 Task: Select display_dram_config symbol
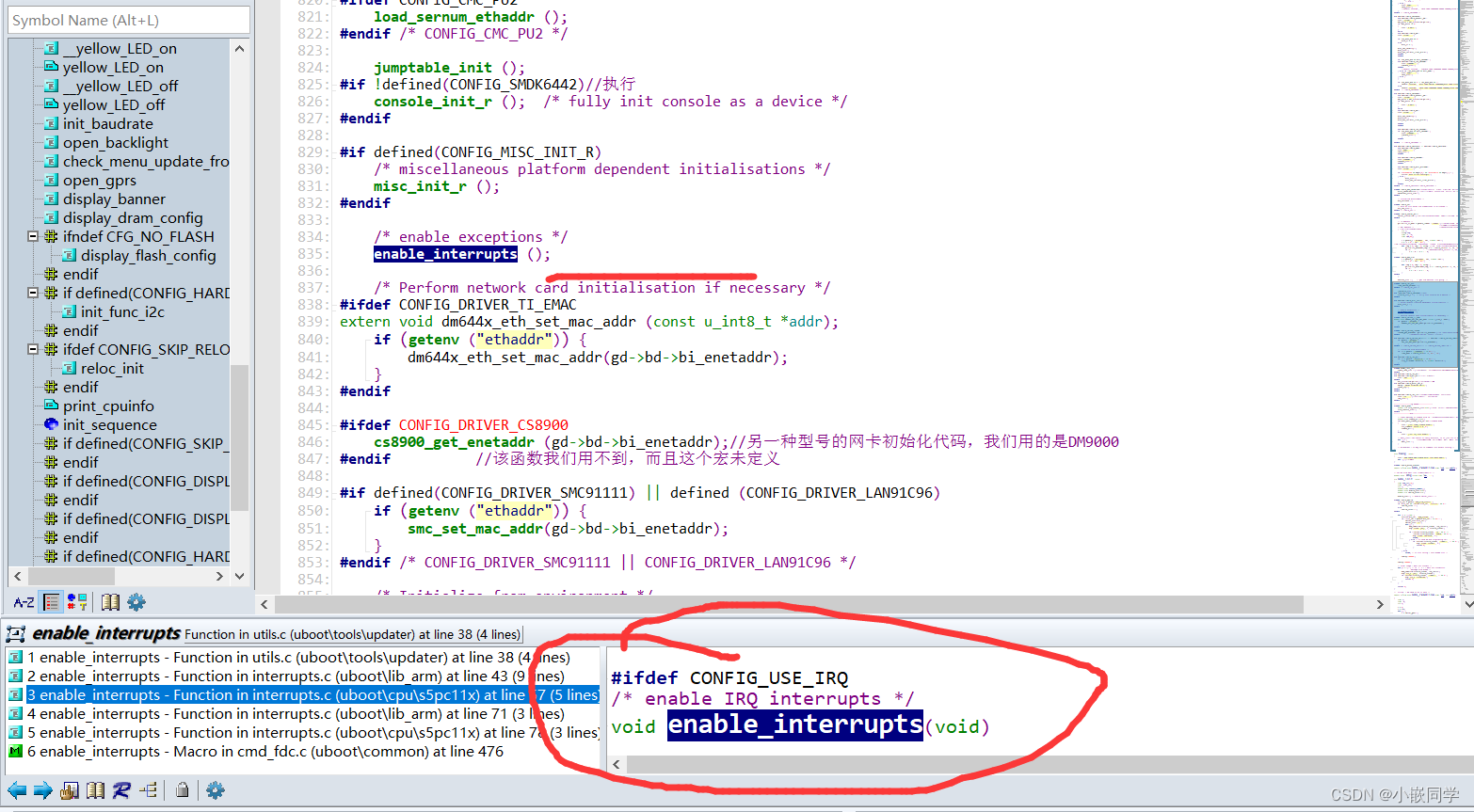pos(133,218)
